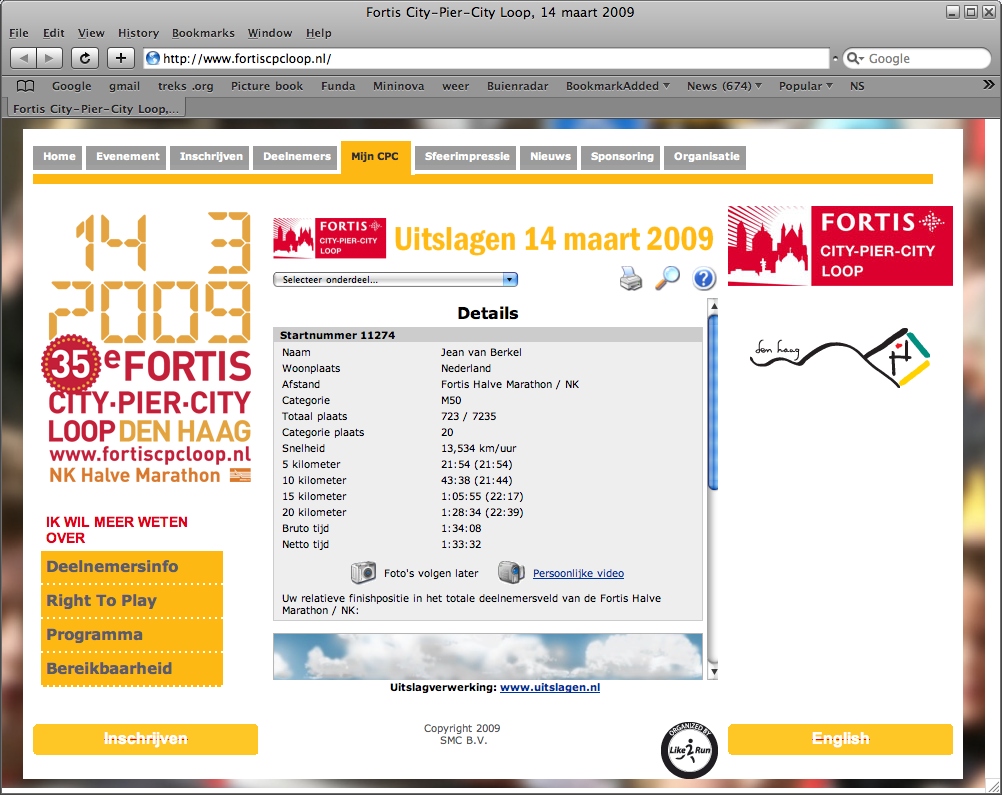This screenshot has width=1002, height=795.
Task: Expand the 'Selecteer onderdeel' dropdown
Action: click(395, 280)
